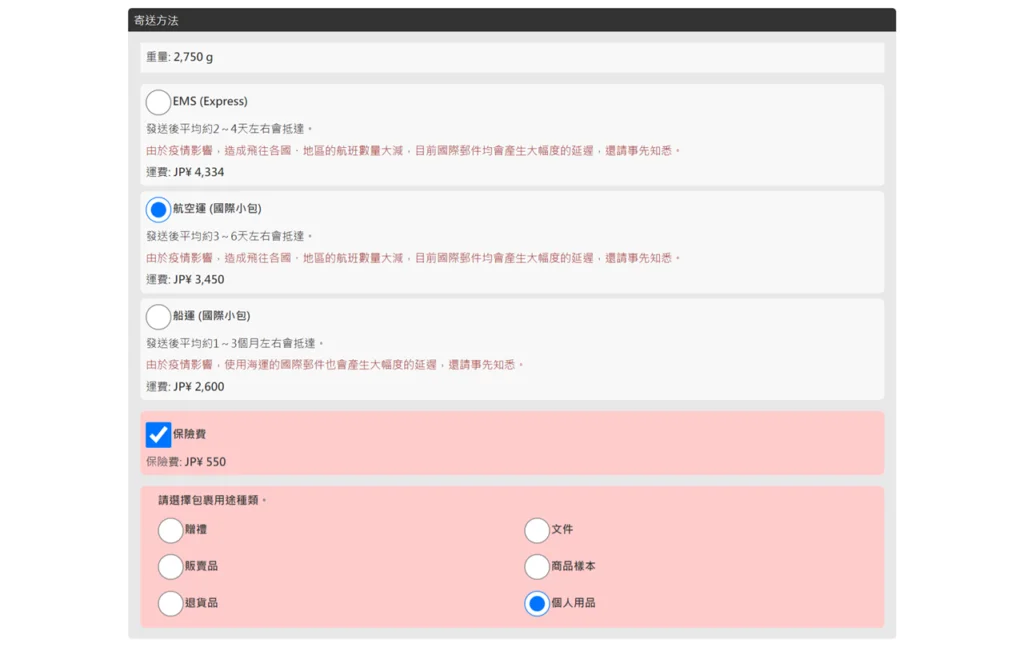Select the EMS (Express) shipping radio button

pos(158,103)
